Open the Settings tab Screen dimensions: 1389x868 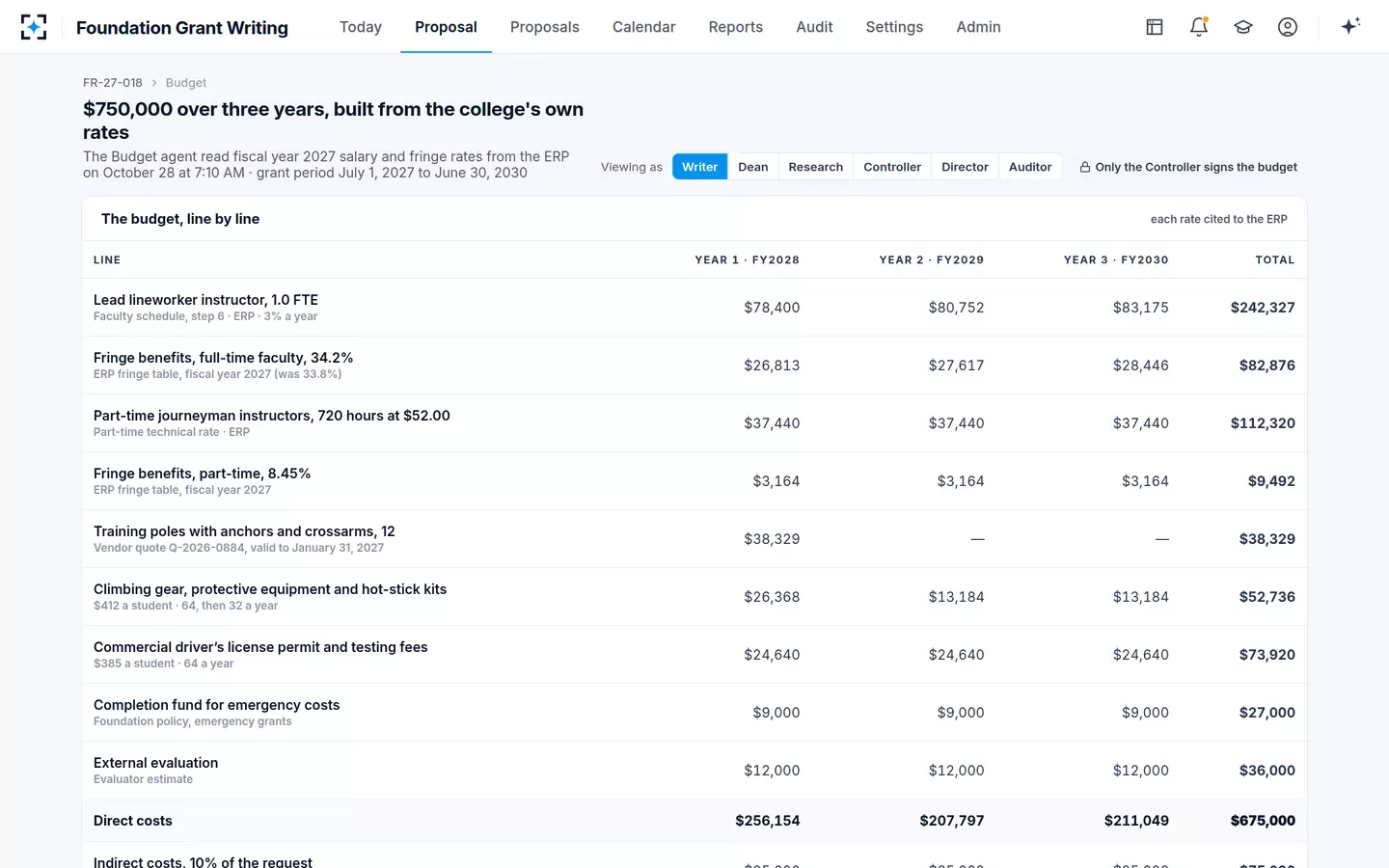point(894,27)
